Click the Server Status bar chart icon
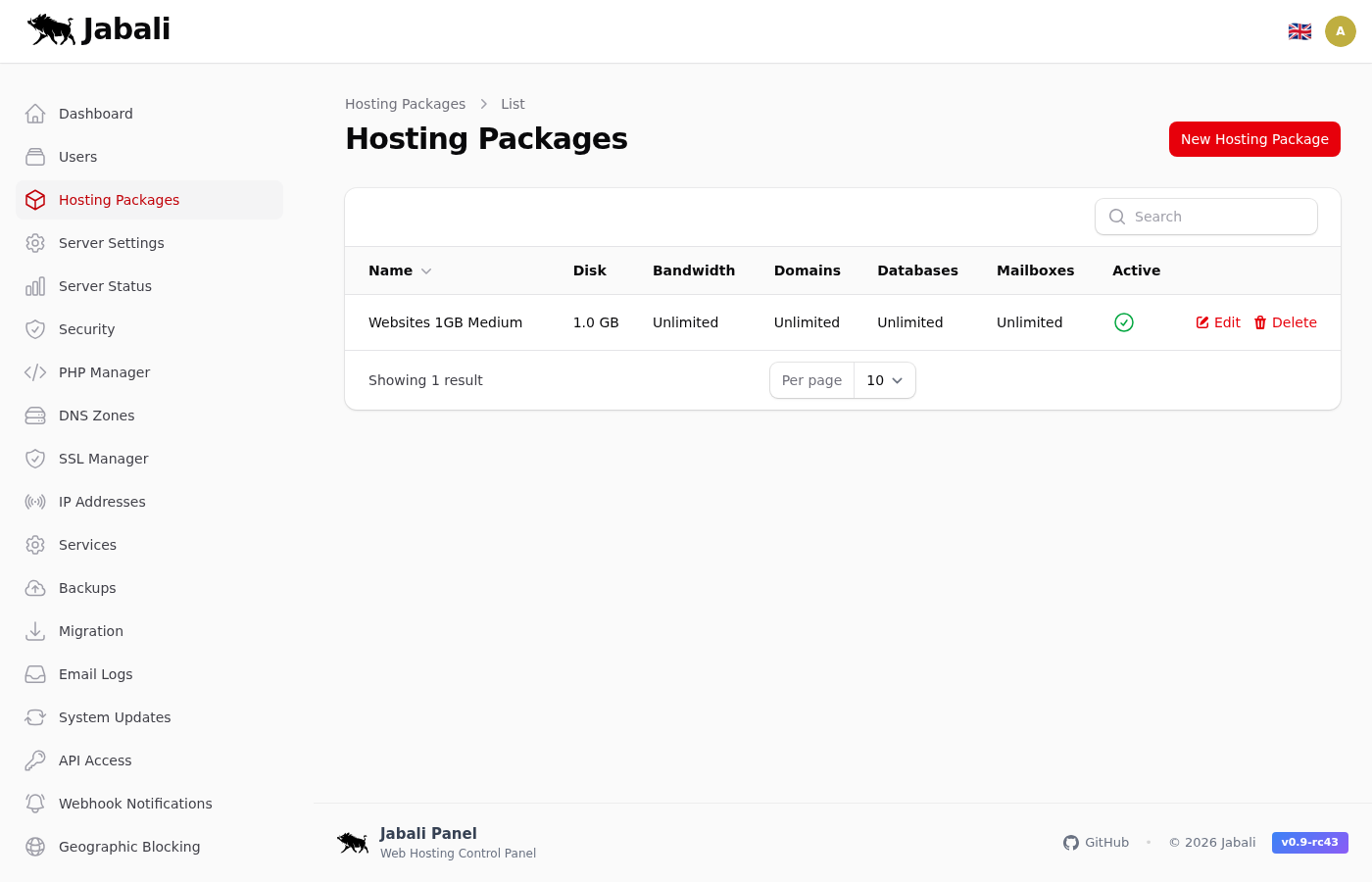 click(35, 286)
